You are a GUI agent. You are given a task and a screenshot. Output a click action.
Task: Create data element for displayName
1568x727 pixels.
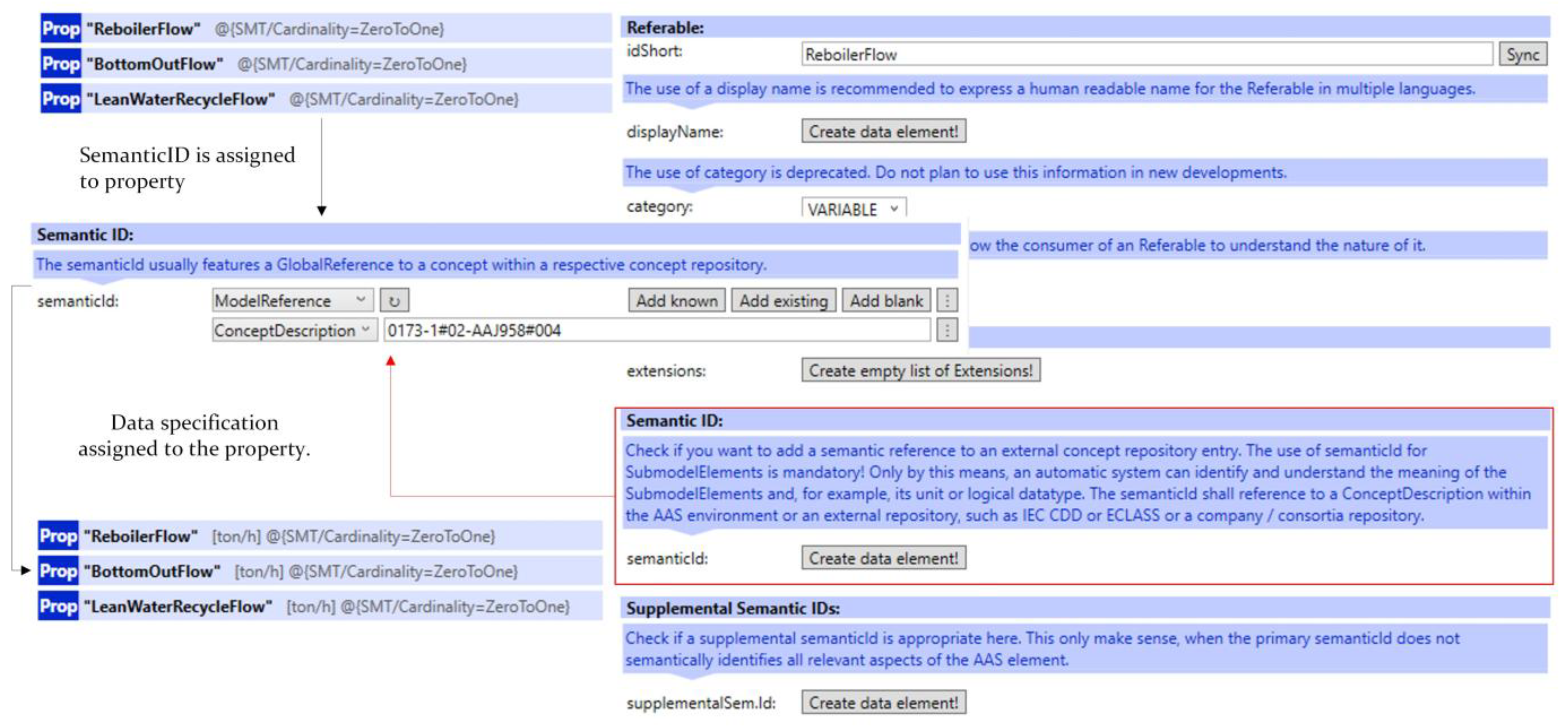[883, 131]
